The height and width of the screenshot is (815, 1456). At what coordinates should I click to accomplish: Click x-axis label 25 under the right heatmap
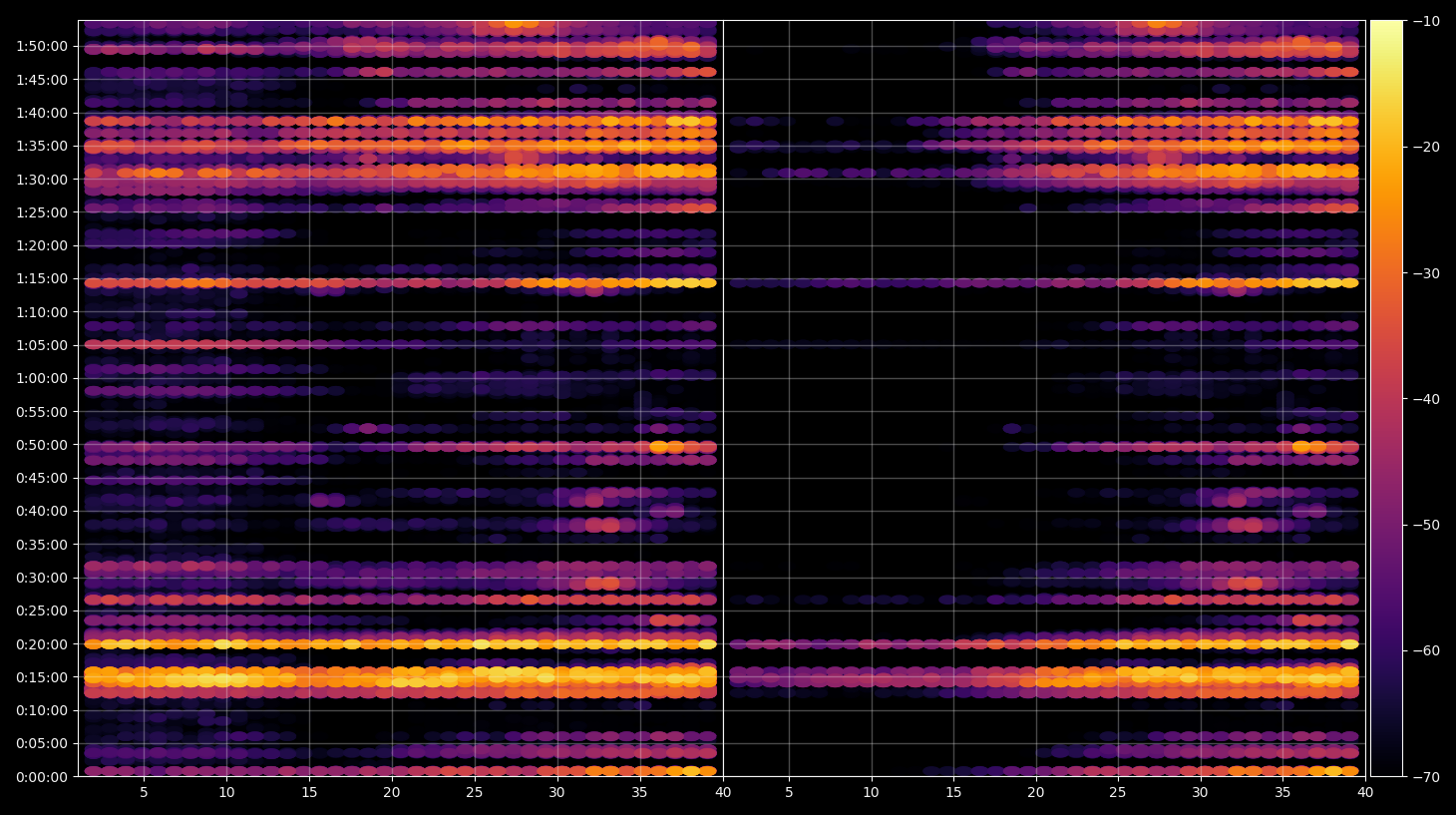coord(1118,793)
